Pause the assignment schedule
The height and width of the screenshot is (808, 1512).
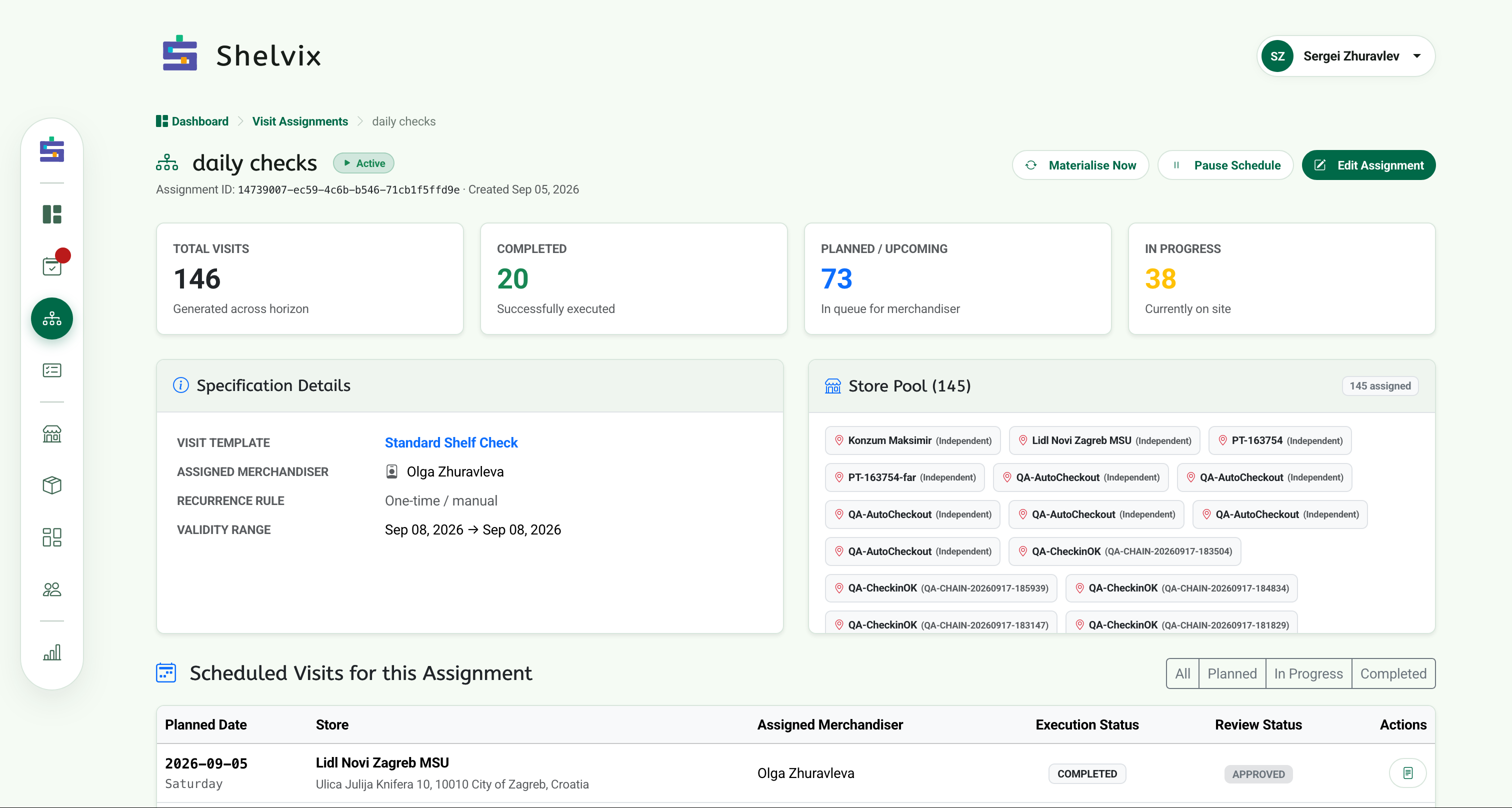tap(1225, 165)
